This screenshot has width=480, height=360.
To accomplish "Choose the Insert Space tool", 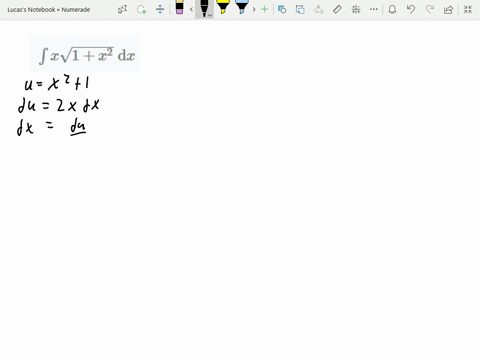I will (160, 9).
